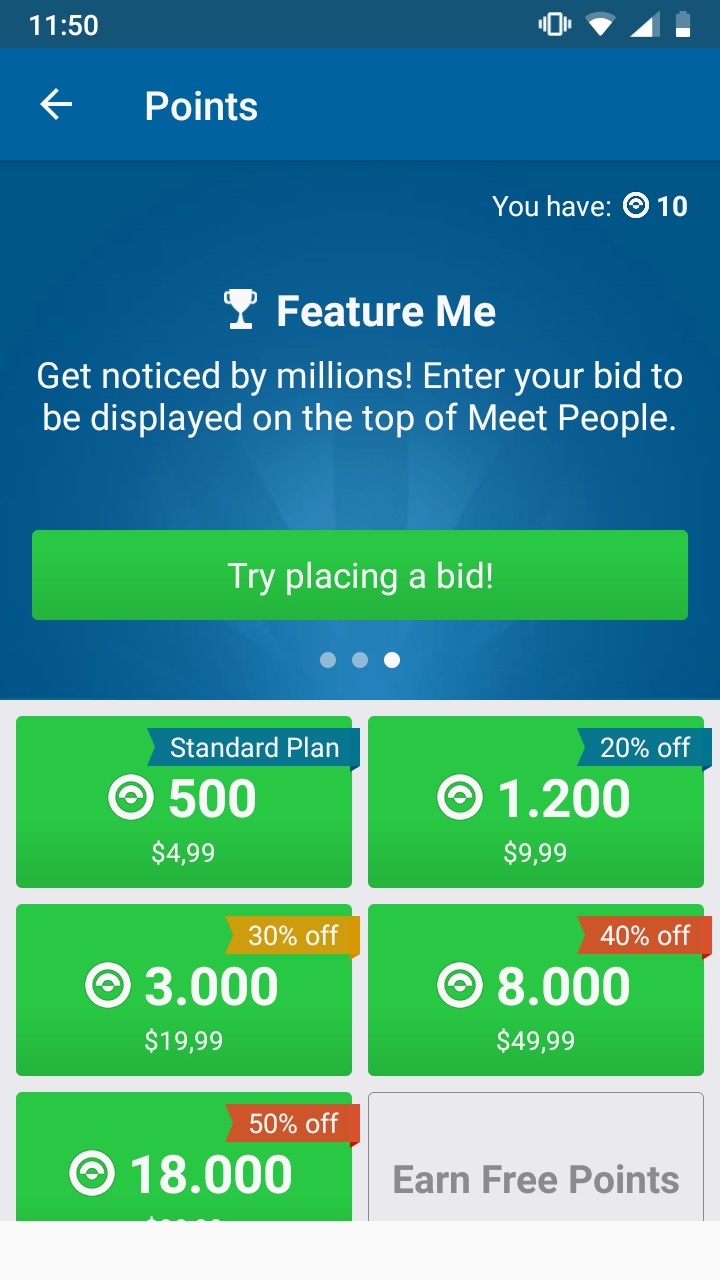720x1280 pixels.
Task: Buy the 500 points Standard Plan package
Action: (x=184, y=801)
